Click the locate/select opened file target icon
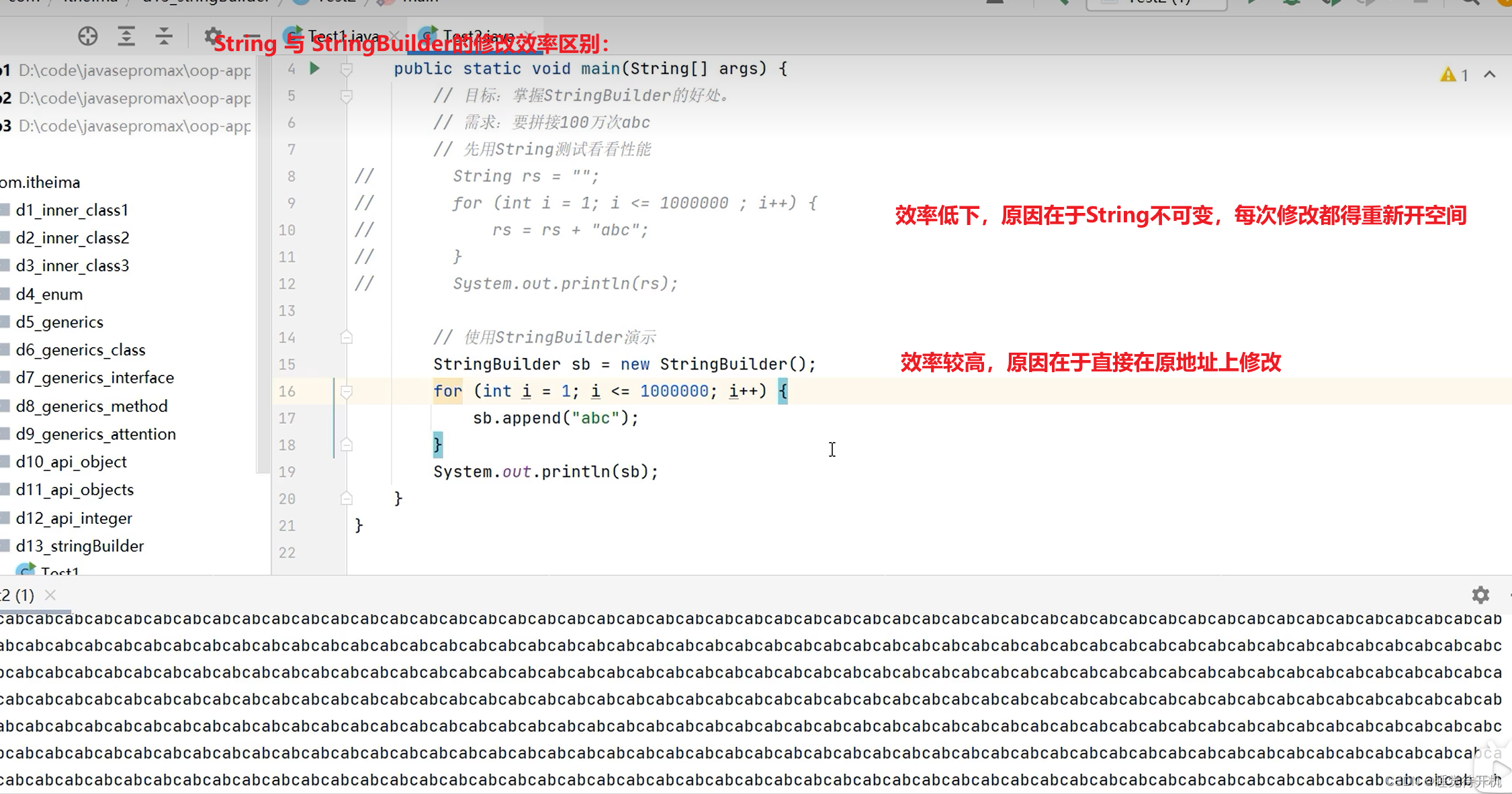 coord(87,36)
